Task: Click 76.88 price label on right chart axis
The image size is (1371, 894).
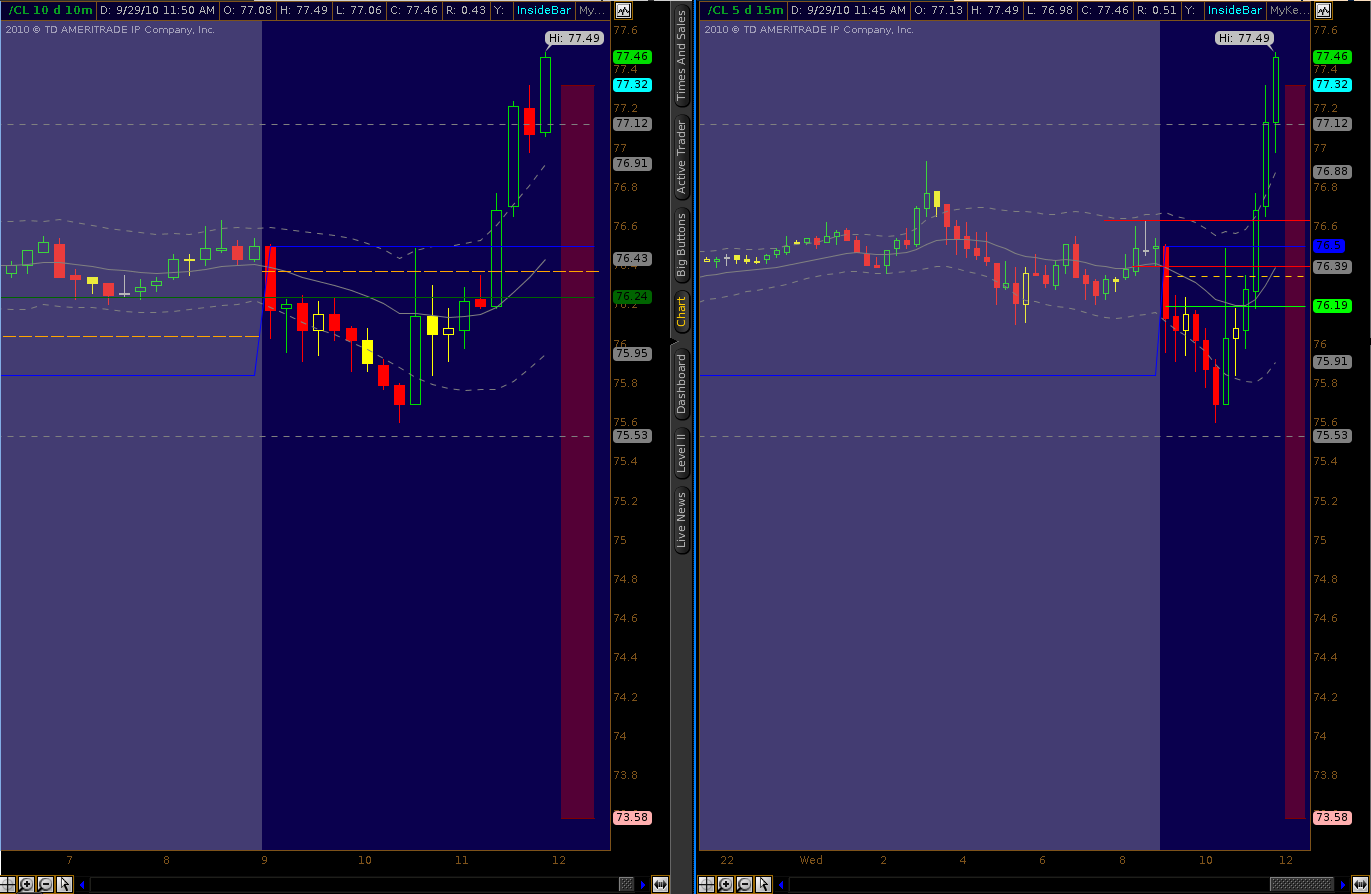Action: pyautogui.click(x=1332, y=172)
